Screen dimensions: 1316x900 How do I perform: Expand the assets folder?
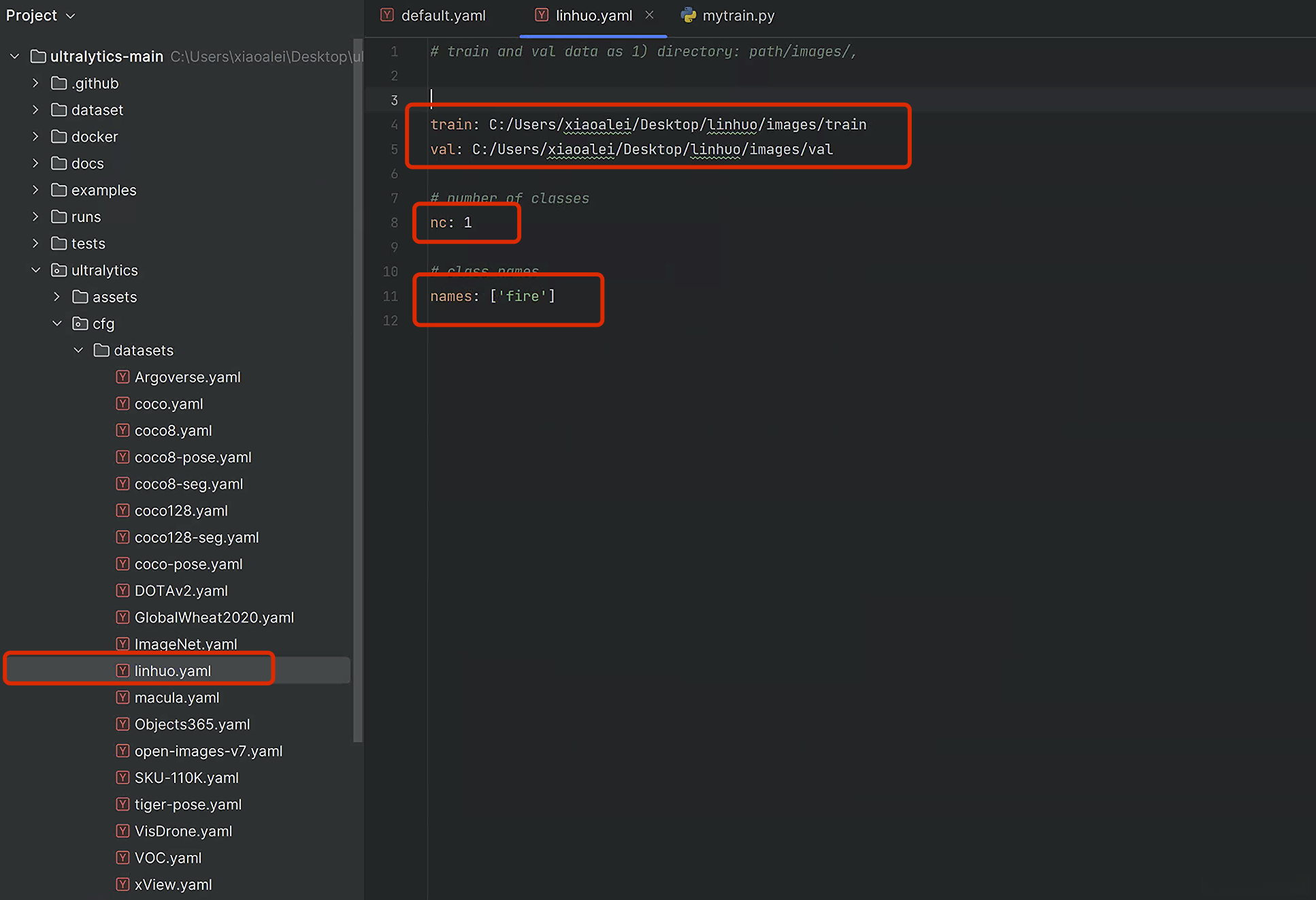(x=57, y=297)
